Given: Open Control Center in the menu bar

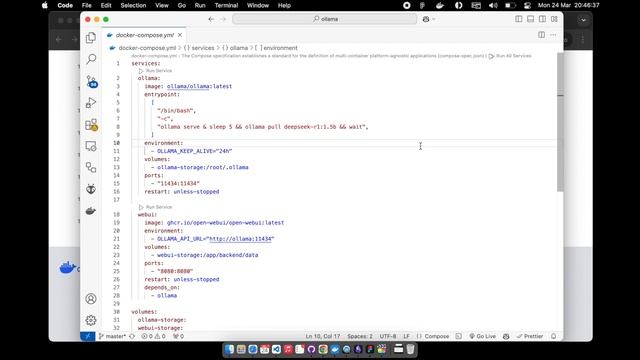Looking at the screenshot, I should tap(527, 5).
